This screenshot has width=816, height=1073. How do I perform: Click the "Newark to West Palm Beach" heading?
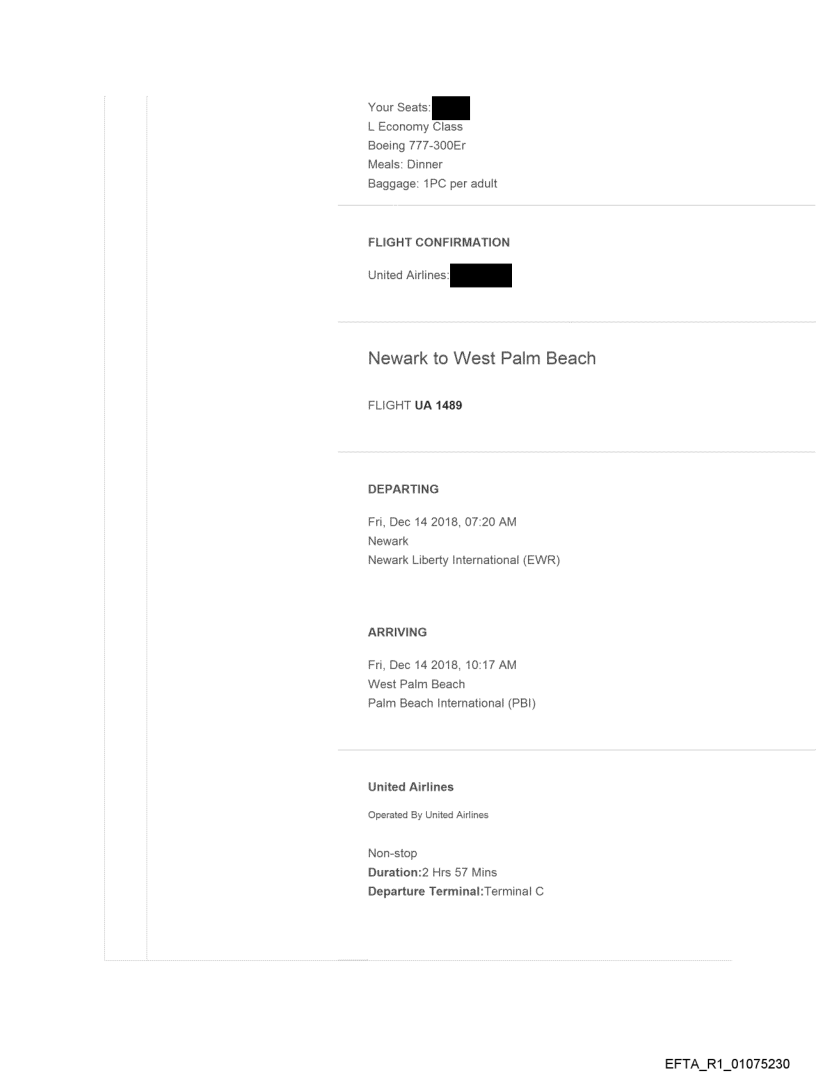click(x=481, y=358)
